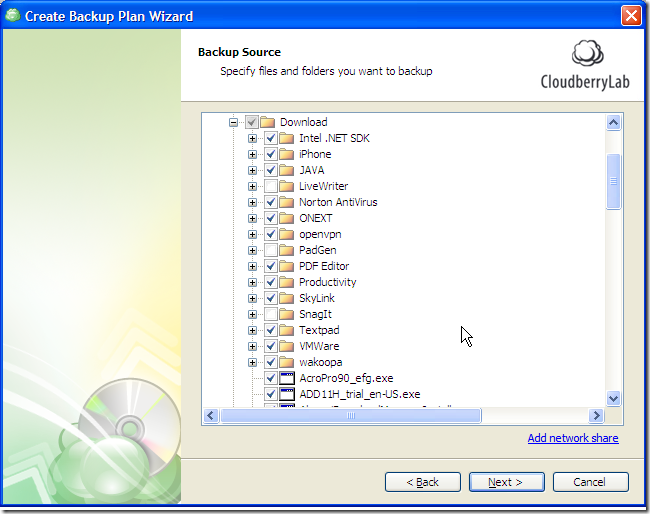This screenshot has height=514, width=650.
Task: Click the vertical scrollbar up arrow
Action: 613,122
